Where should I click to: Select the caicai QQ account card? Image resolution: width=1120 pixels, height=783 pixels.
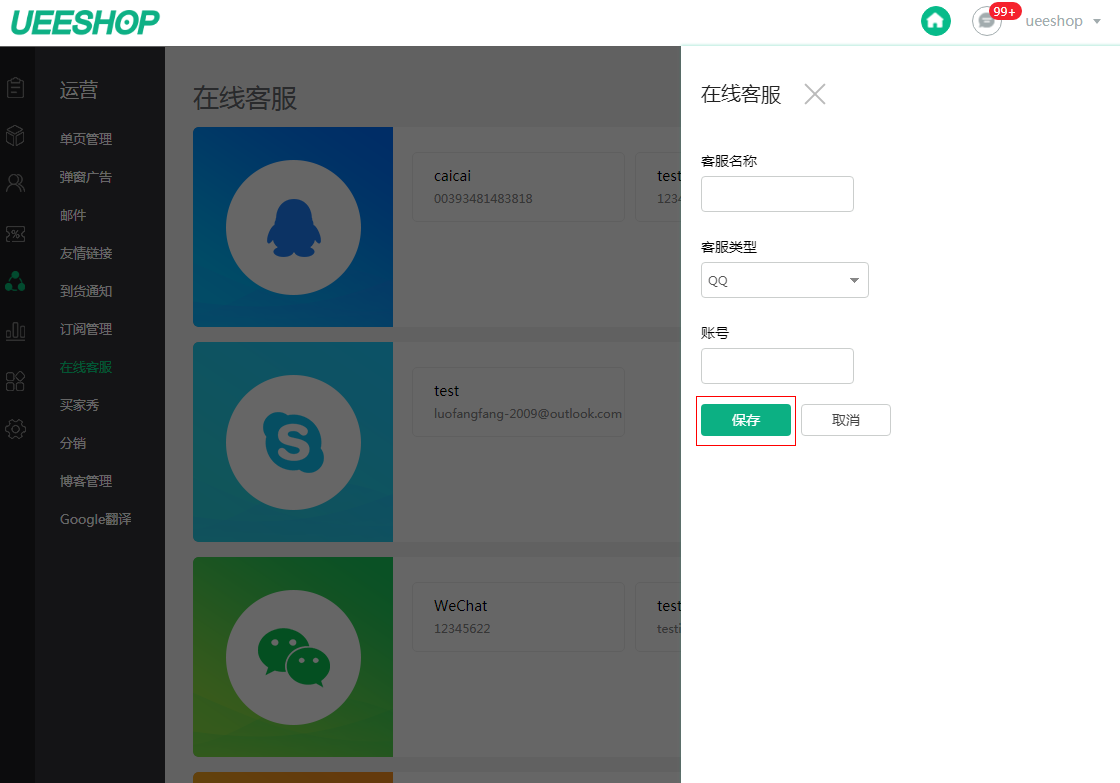pyautogui.click(x=519, y=186)
